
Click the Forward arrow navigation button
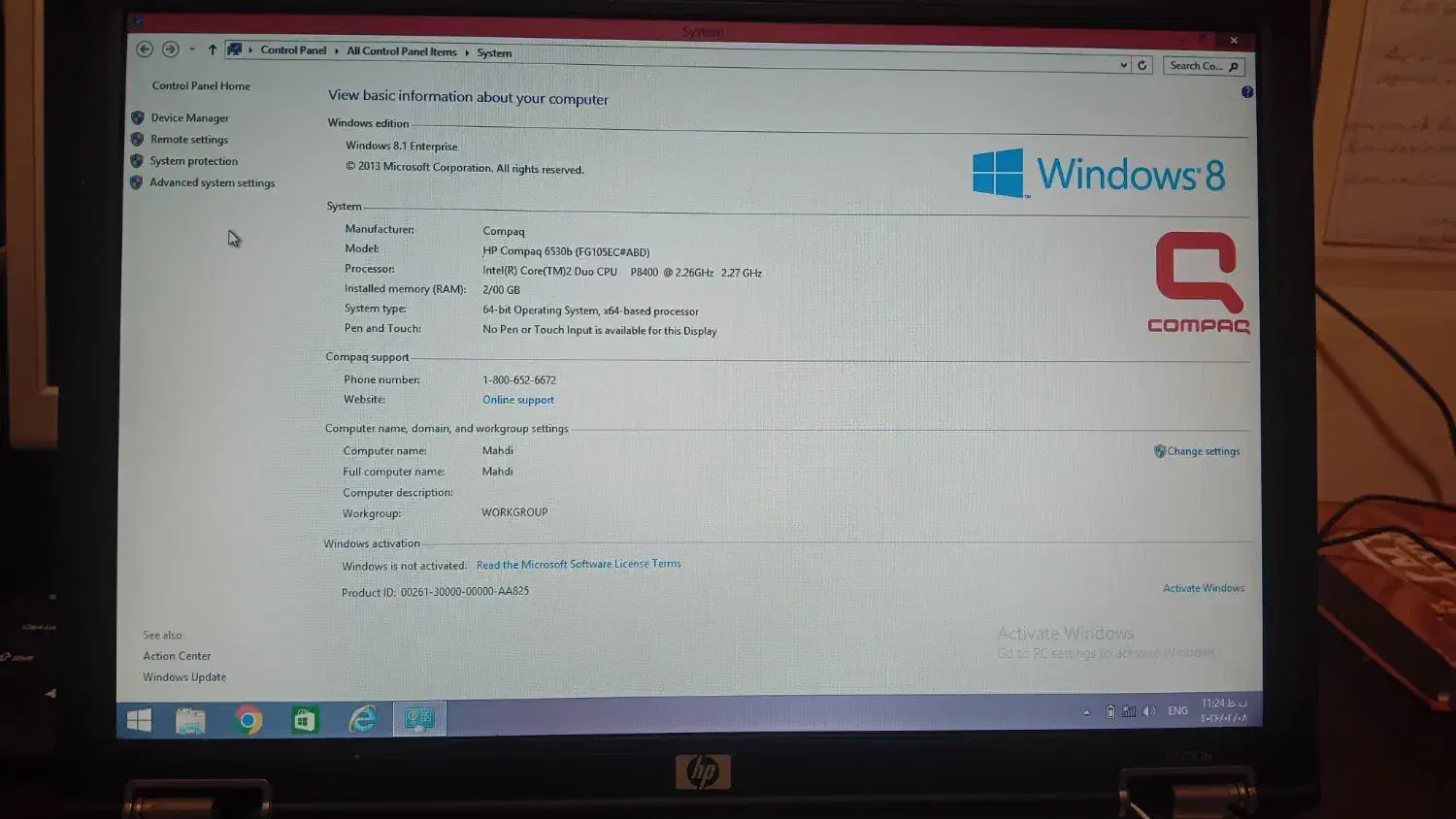pyautogui.click(x=170, y=49)
